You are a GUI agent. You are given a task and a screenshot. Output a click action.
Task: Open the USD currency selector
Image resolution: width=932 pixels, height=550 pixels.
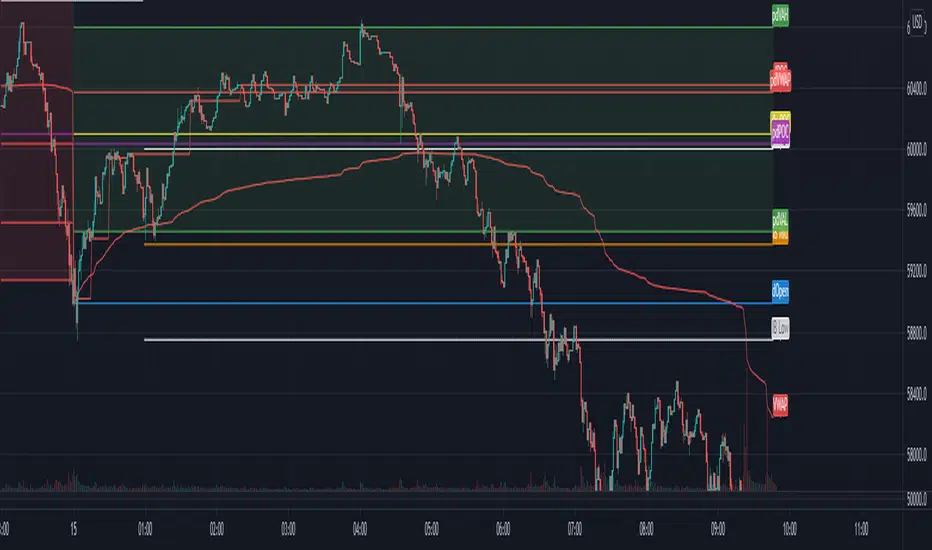pyautogui.click(x=918, y=23)
